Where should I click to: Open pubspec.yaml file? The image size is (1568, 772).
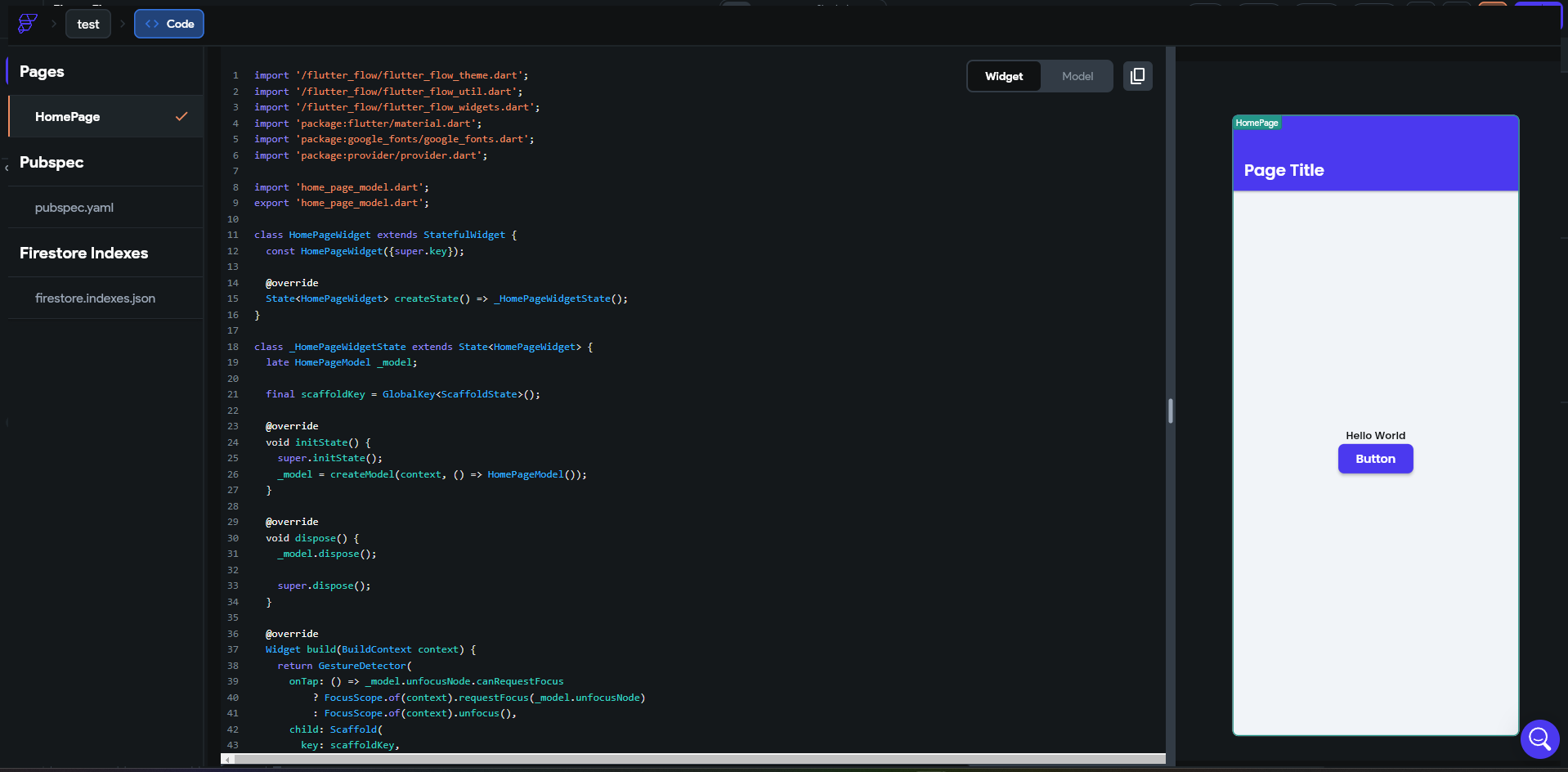(x=105, y=208)
